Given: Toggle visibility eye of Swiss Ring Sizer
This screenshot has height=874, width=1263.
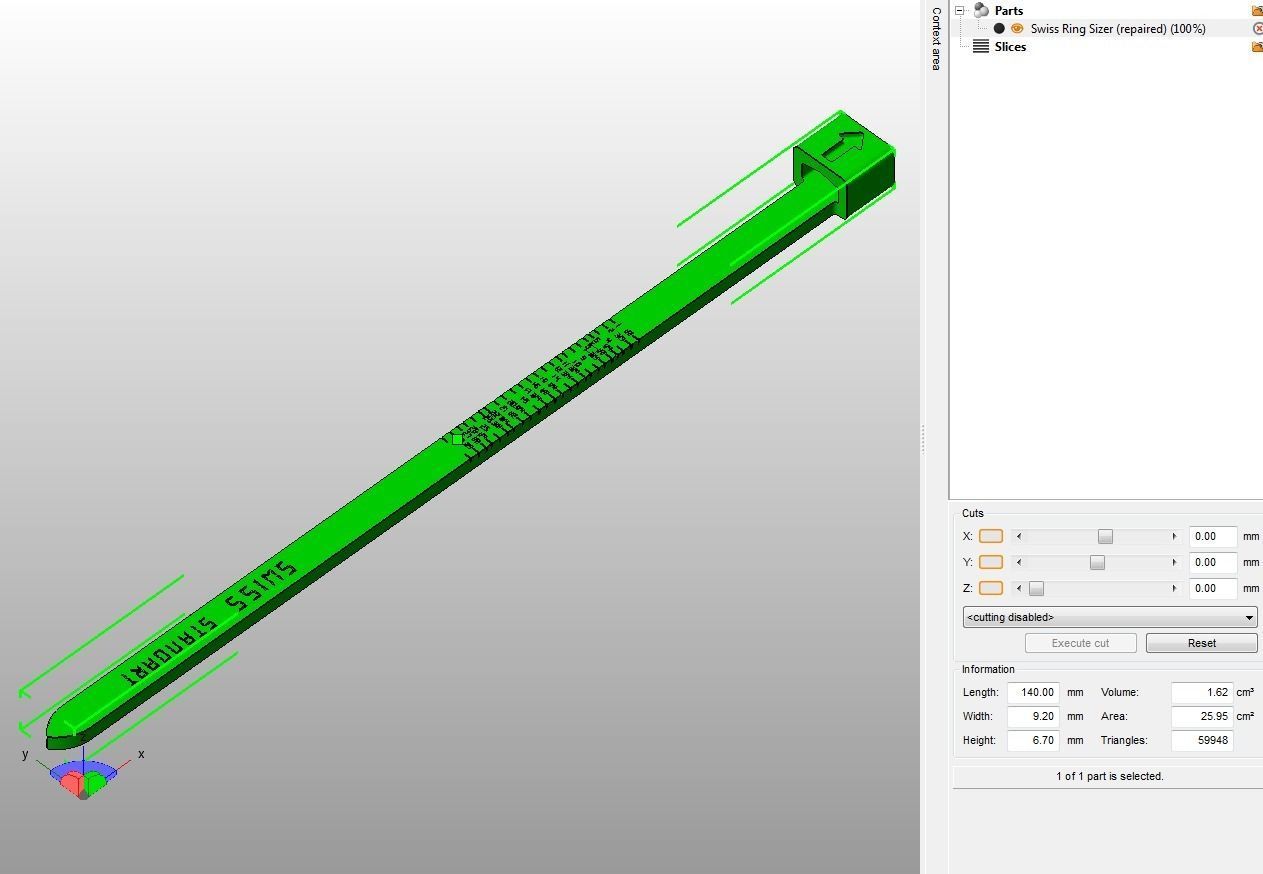Looking at the screenshot, I should click(1017, 28).
